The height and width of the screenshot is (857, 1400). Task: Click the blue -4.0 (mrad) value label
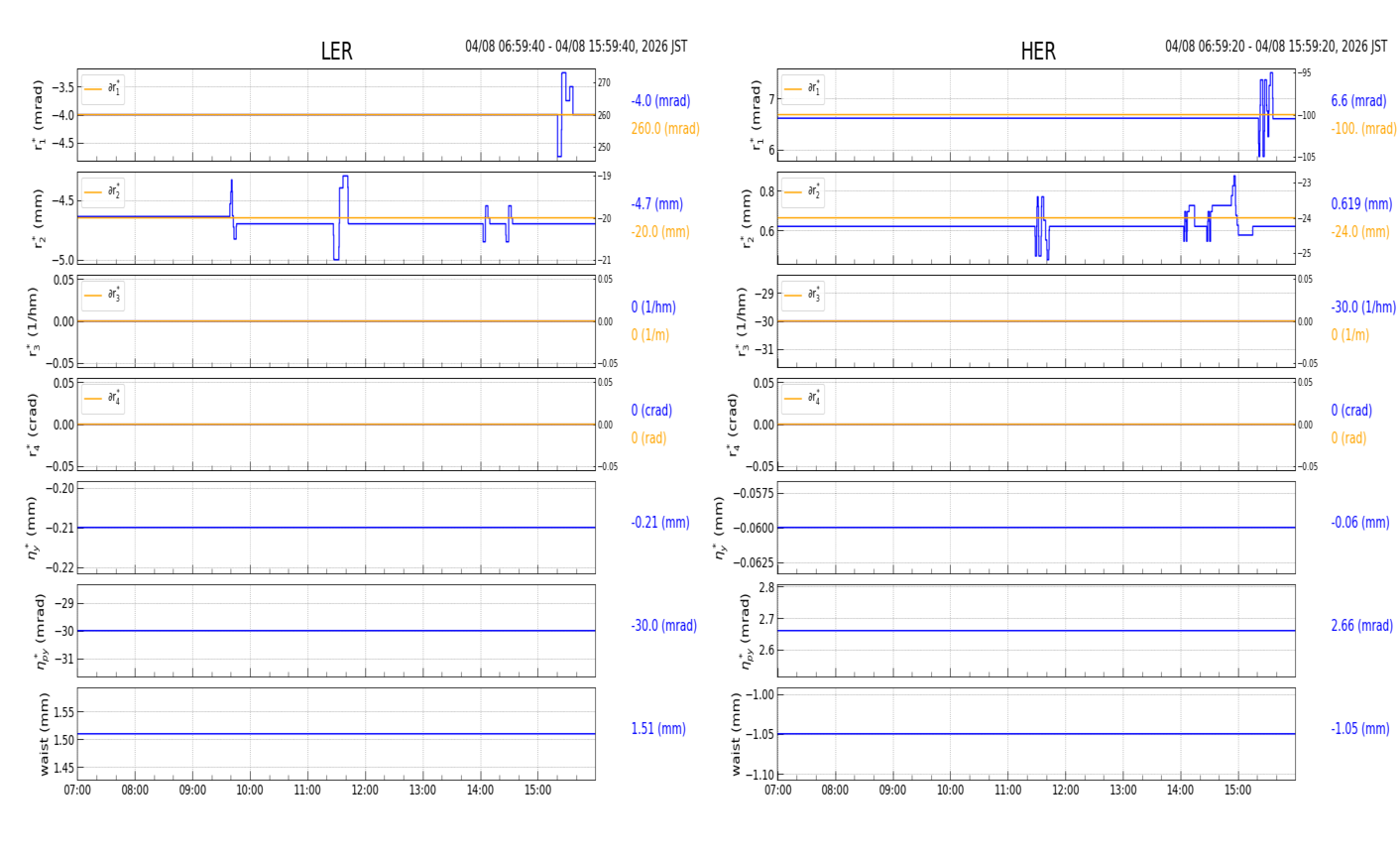coord(660,101)
